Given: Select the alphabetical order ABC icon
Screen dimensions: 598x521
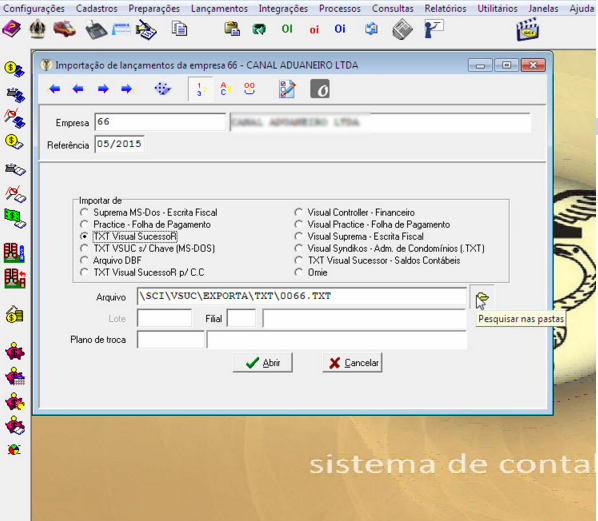Looking at the screenshot, I should click(225, 89).
